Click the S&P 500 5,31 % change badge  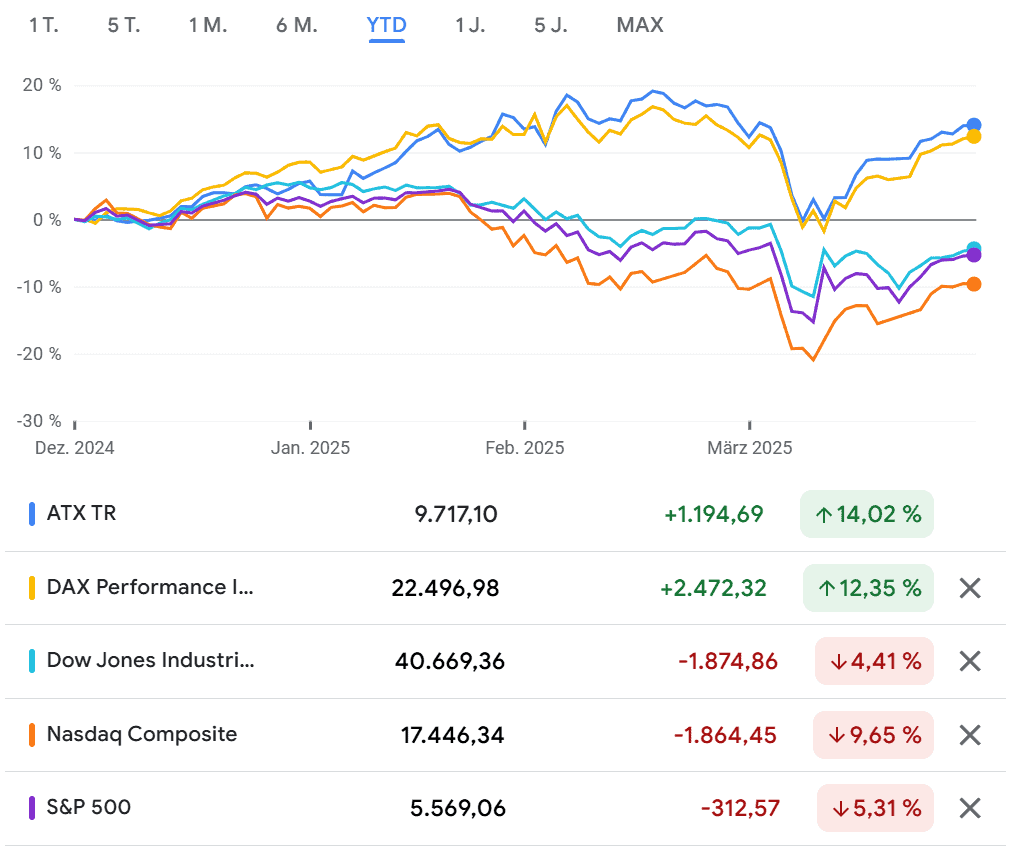click(x=875, y=808)
